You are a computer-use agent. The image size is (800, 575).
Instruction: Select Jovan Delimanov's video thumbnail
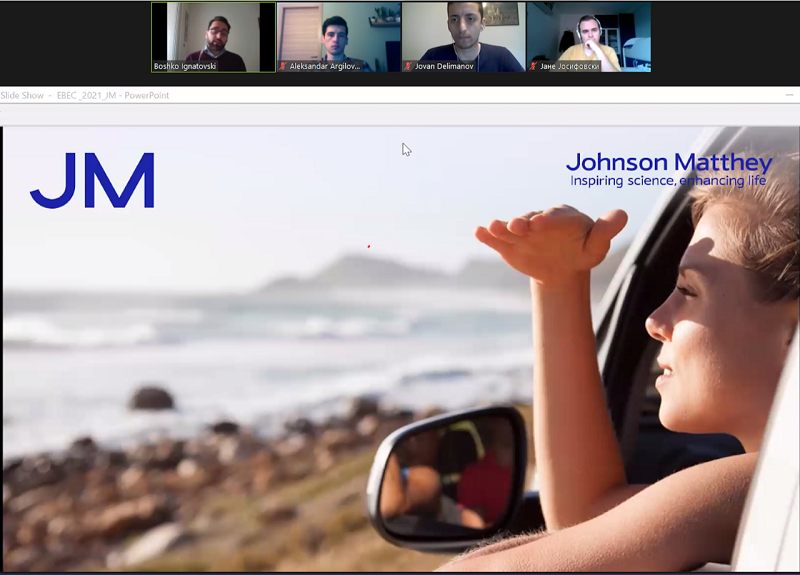[x=463, y=33]
